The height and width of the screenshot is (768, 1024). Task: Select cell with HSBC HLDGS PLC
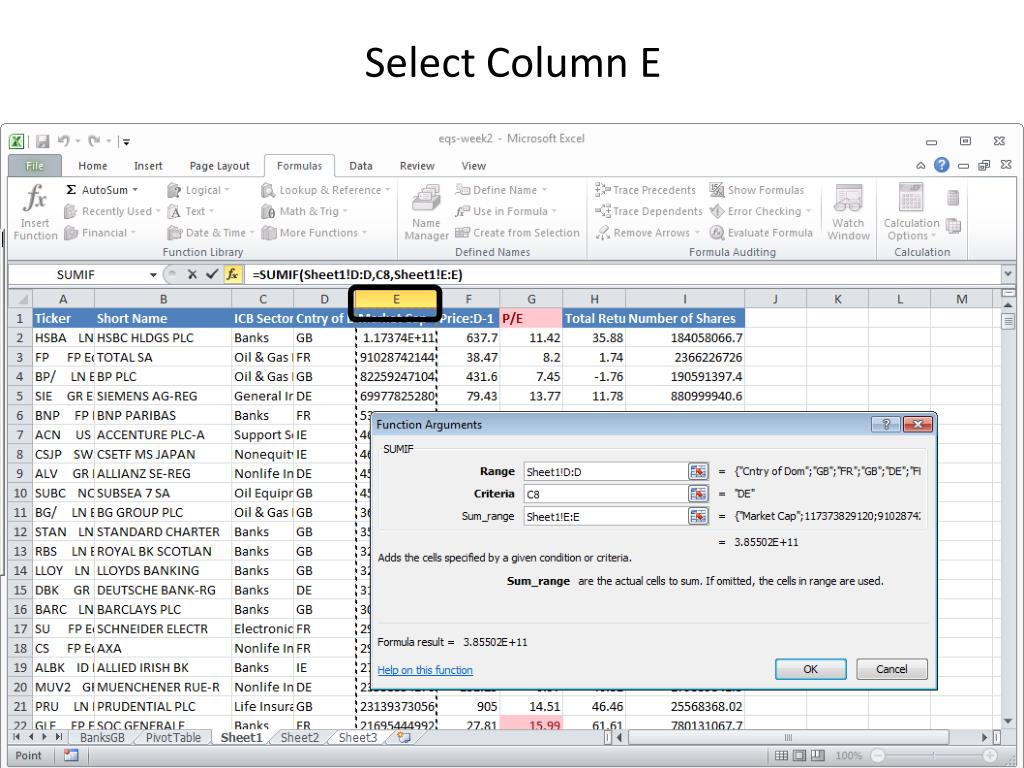click(x=163, y=338)
